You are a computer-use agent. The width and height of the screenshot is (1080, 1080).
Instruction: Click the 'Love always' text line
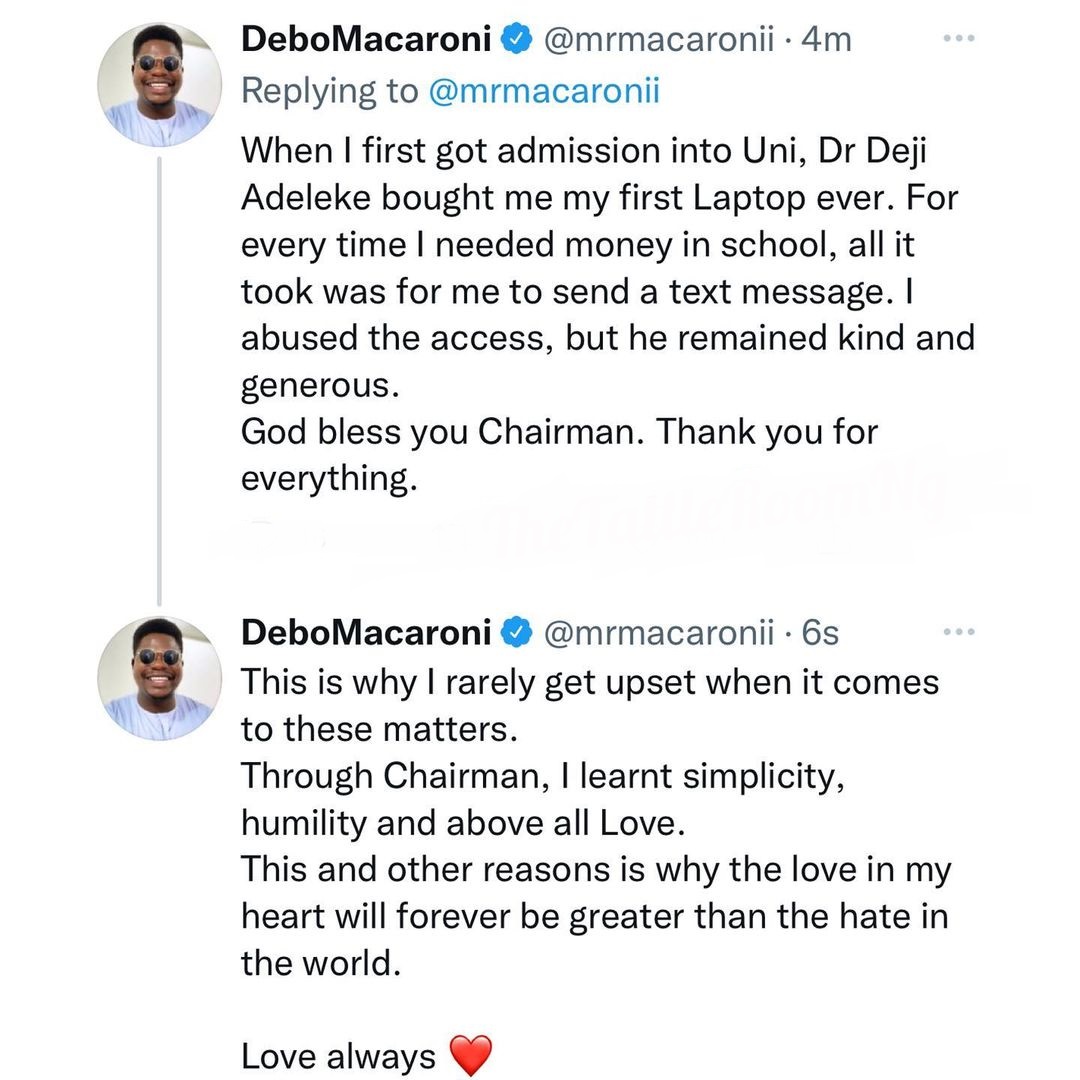pos(339,1056)
